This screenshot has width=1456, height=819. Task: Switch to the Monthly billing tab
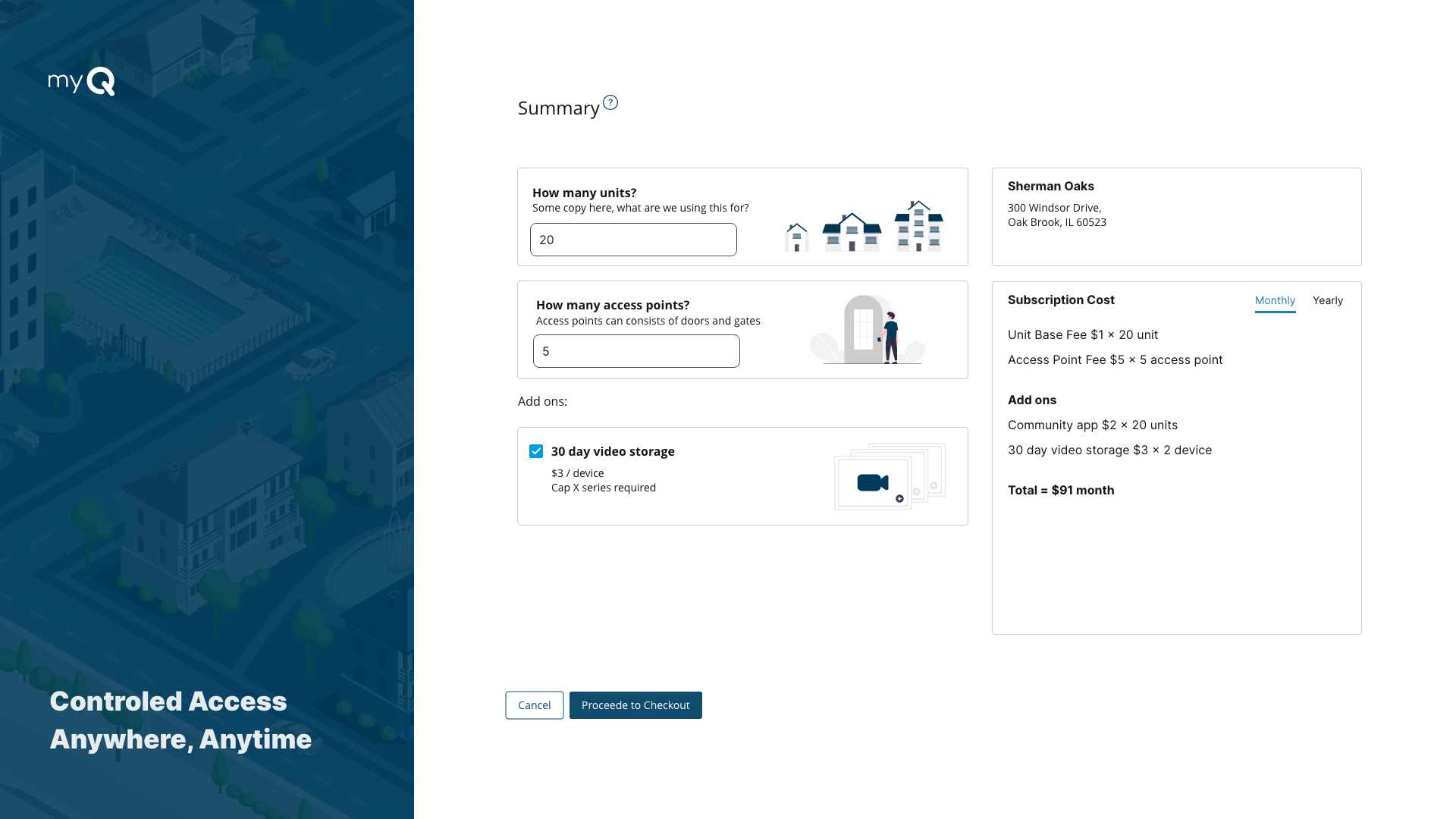tap(1275, 300)
